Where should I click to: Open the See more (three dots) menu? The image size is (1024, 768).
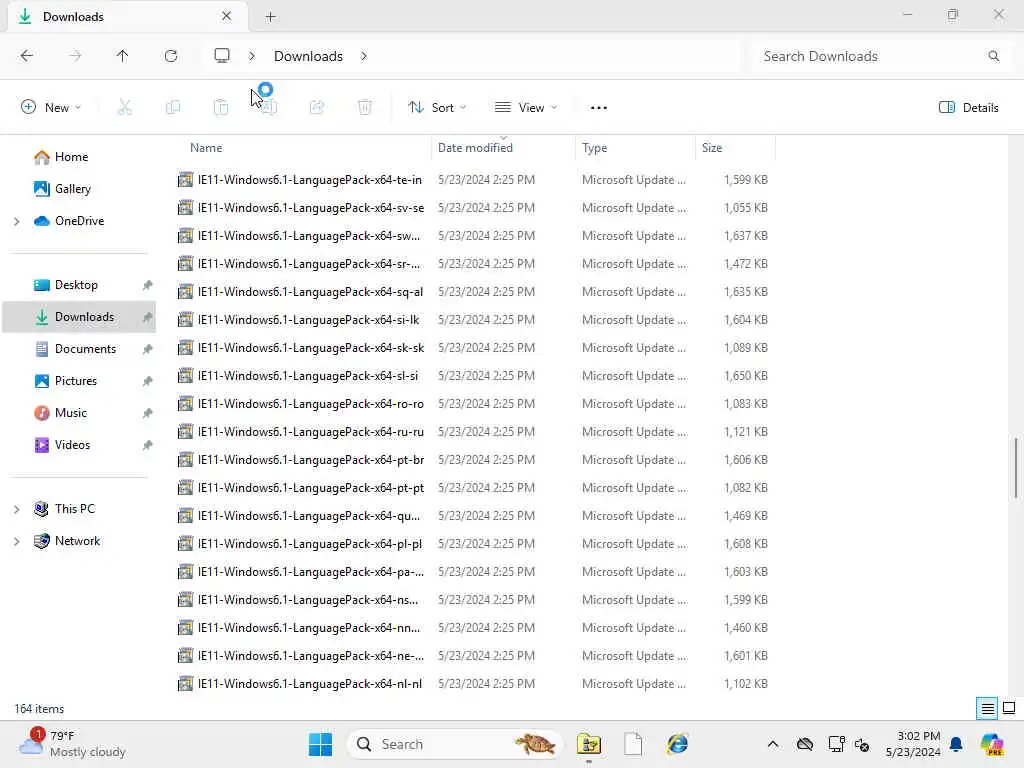pos(598,108)
